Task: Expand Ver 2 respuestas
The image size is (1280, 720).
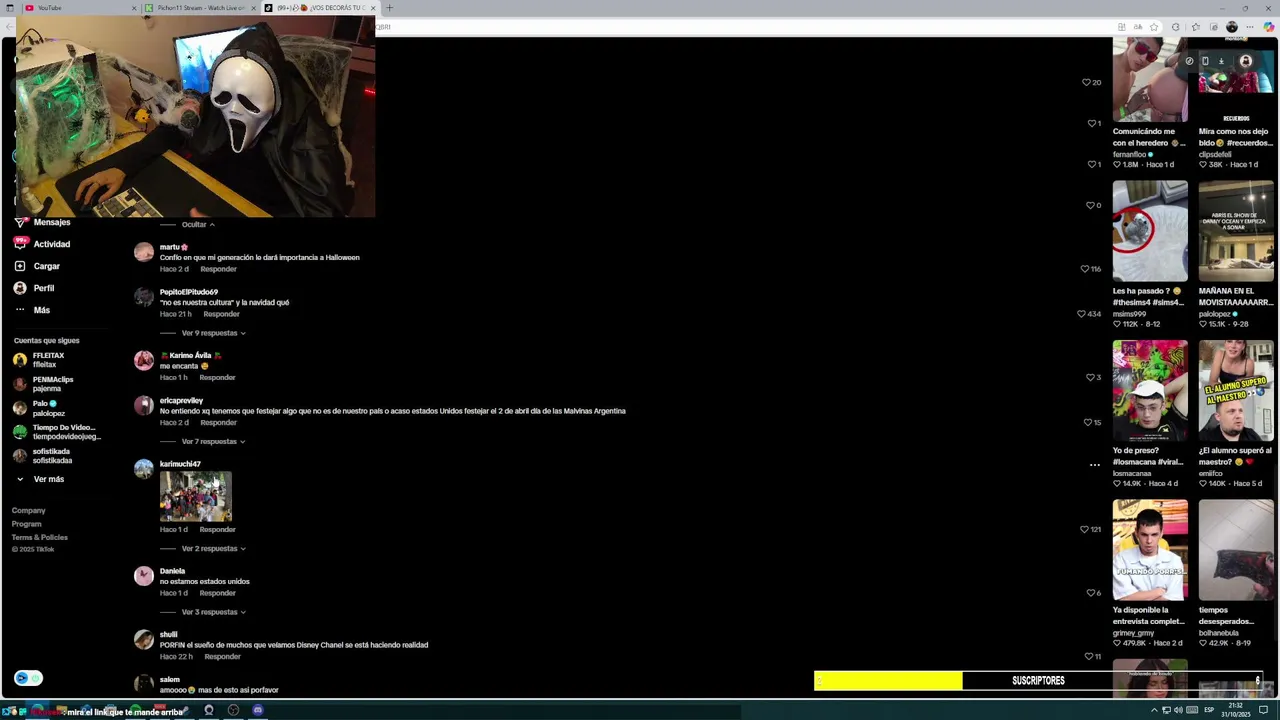Action: point(213,549)
